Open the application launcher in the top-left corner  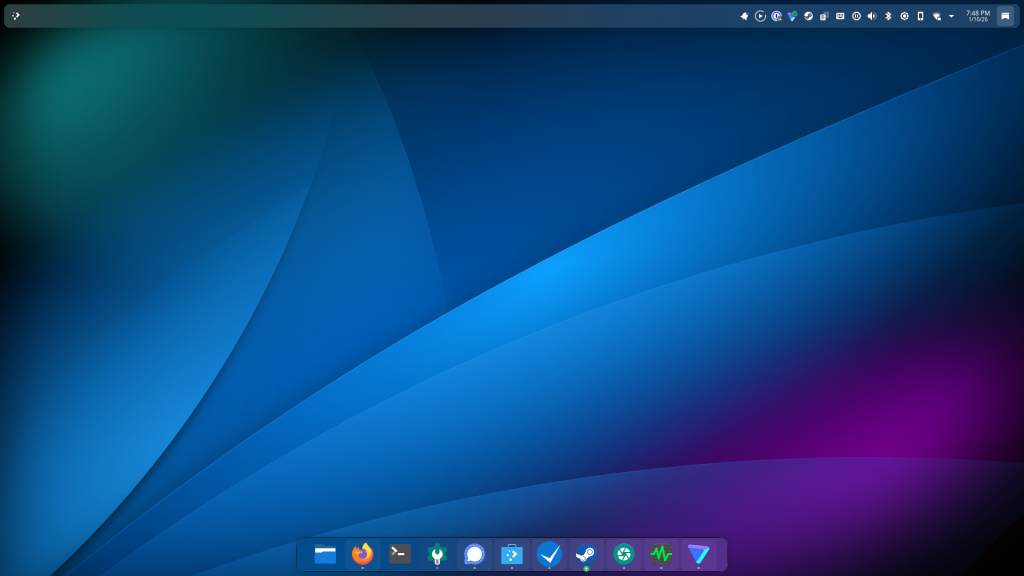16,16
